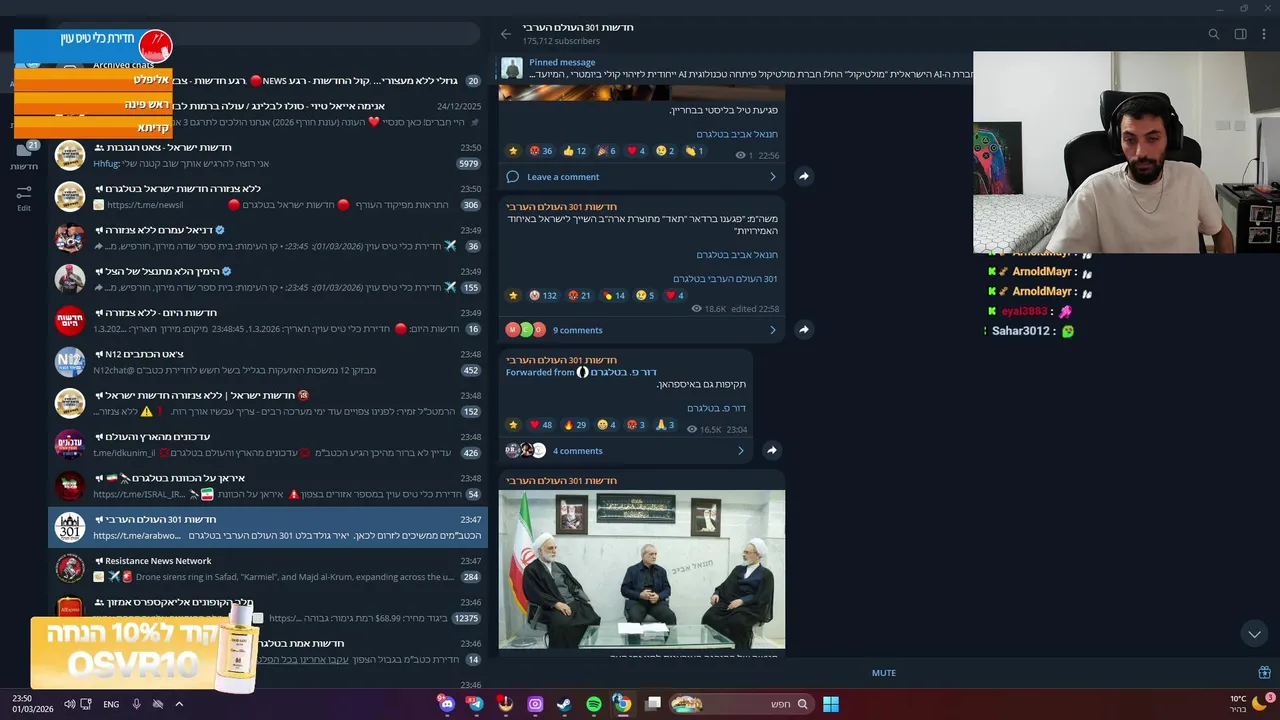
Task: Open the עדכונים מהארץ והעולם chat
Action: click(268, 445)
